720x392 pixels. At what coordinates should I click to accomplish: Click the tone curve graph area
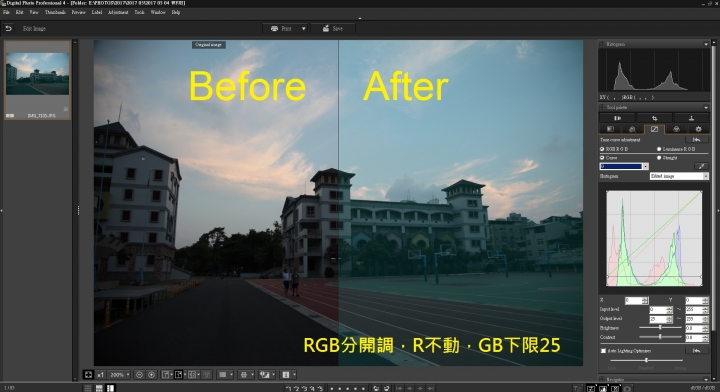654,239
